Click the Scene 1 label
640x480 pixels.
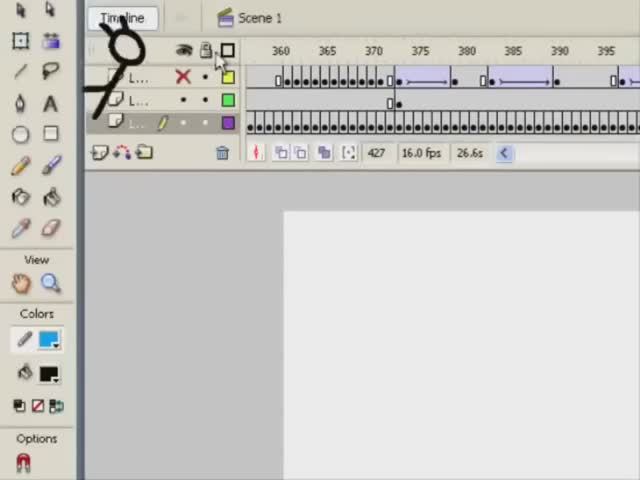click(x=260, y=18)
